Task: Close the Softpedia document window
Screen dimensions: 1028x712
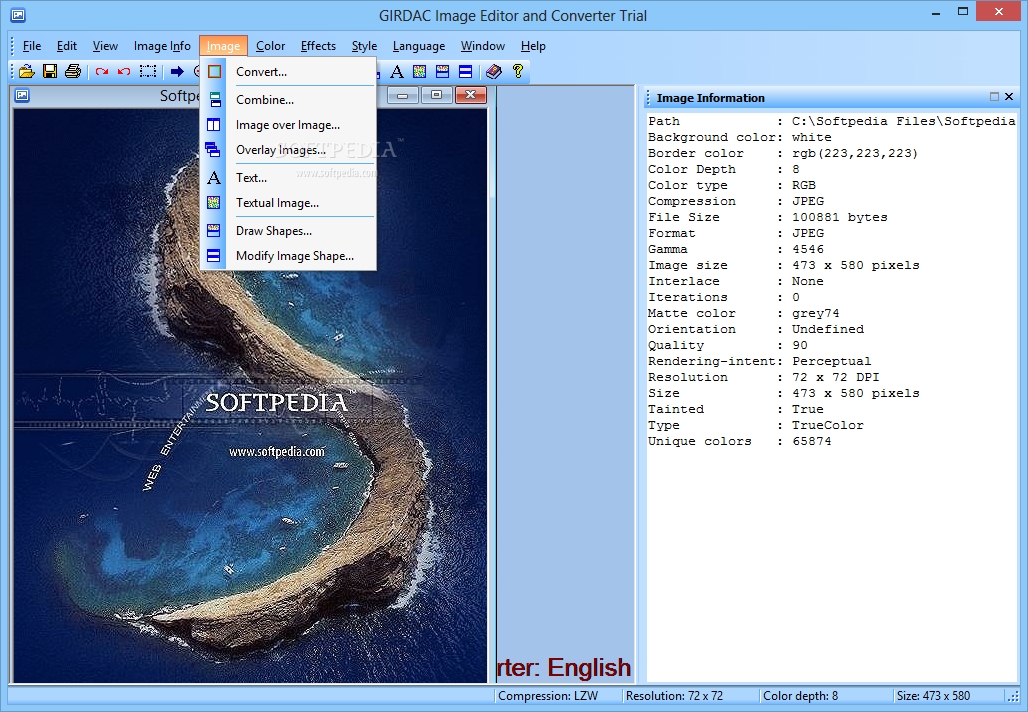Action: click(x=470, y=96)
